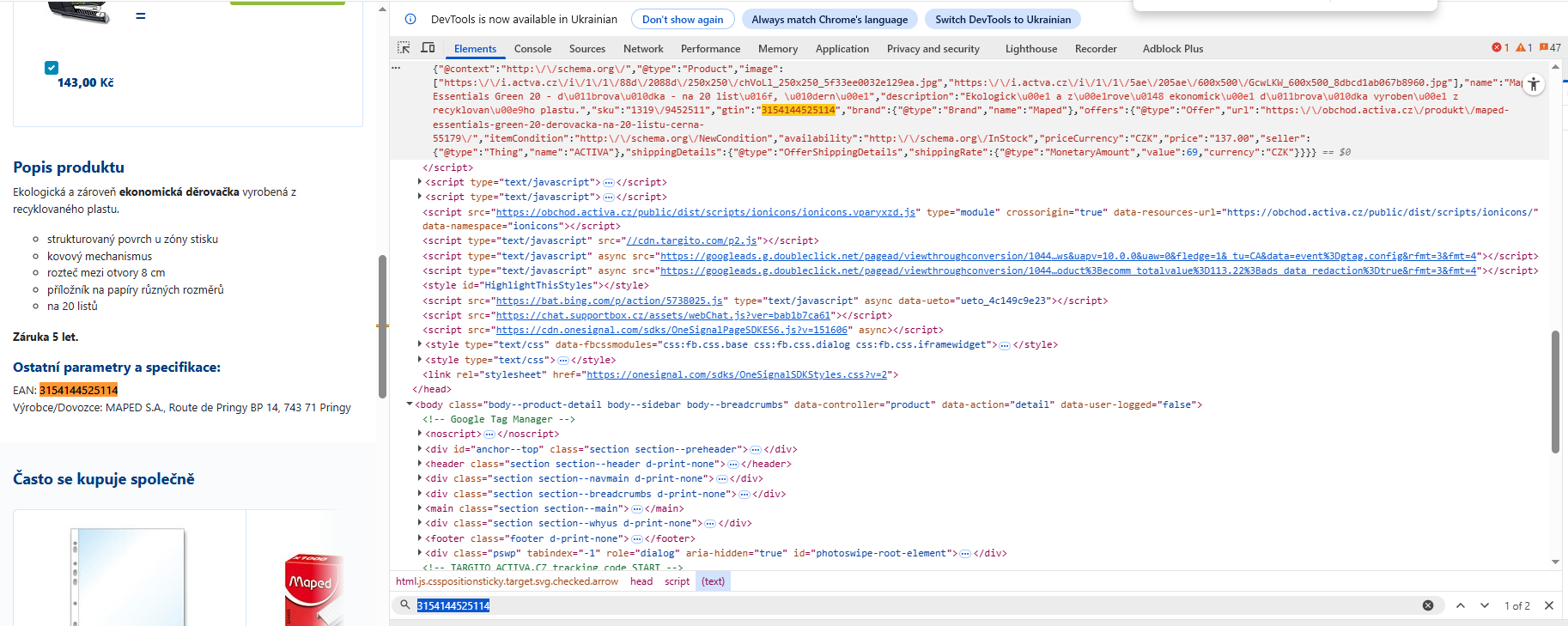The width and height of the screenshot is (1568, 626).
Task: Click the magnifier icon in the find bar
Action: [x=404, y=605]
